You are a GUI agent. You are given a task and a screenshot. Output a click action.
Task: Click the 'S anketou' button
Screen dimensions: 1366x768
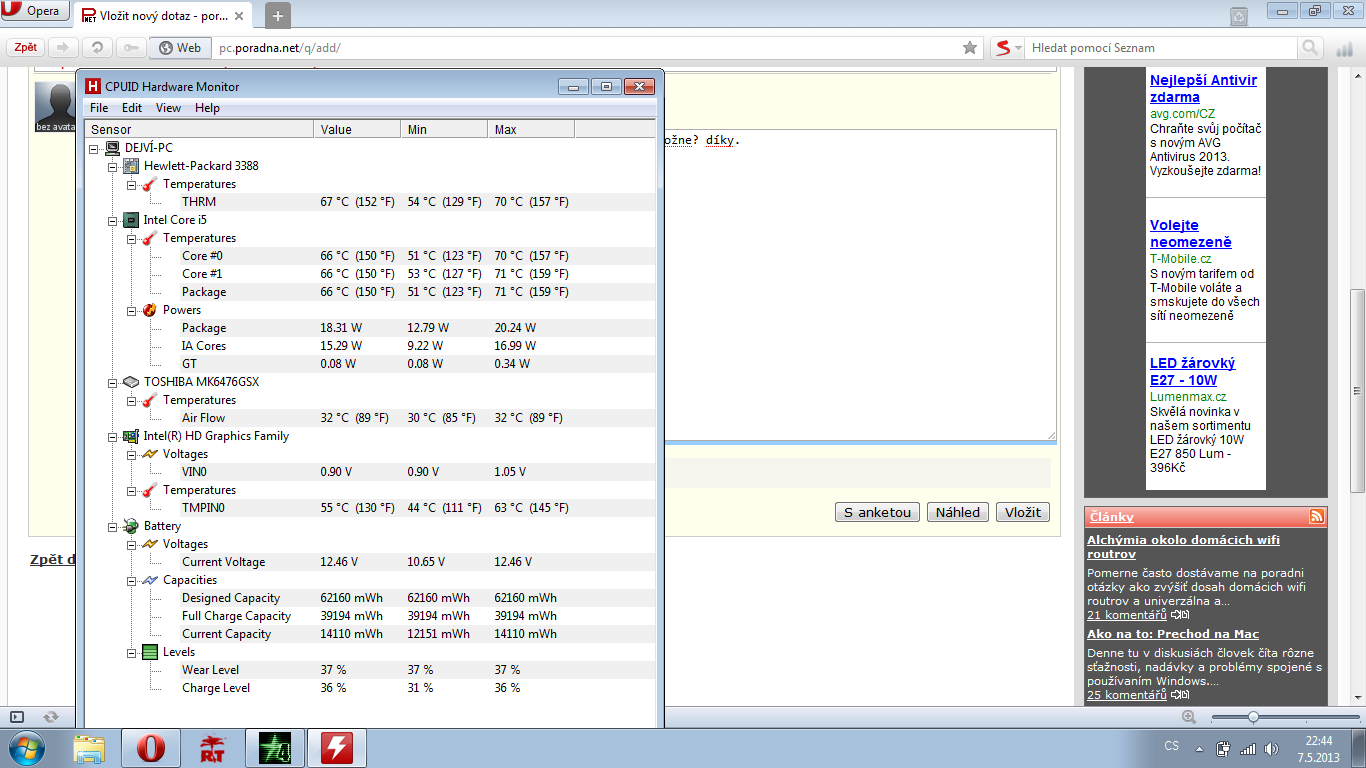pyautogui.click(x=877, y=512)
